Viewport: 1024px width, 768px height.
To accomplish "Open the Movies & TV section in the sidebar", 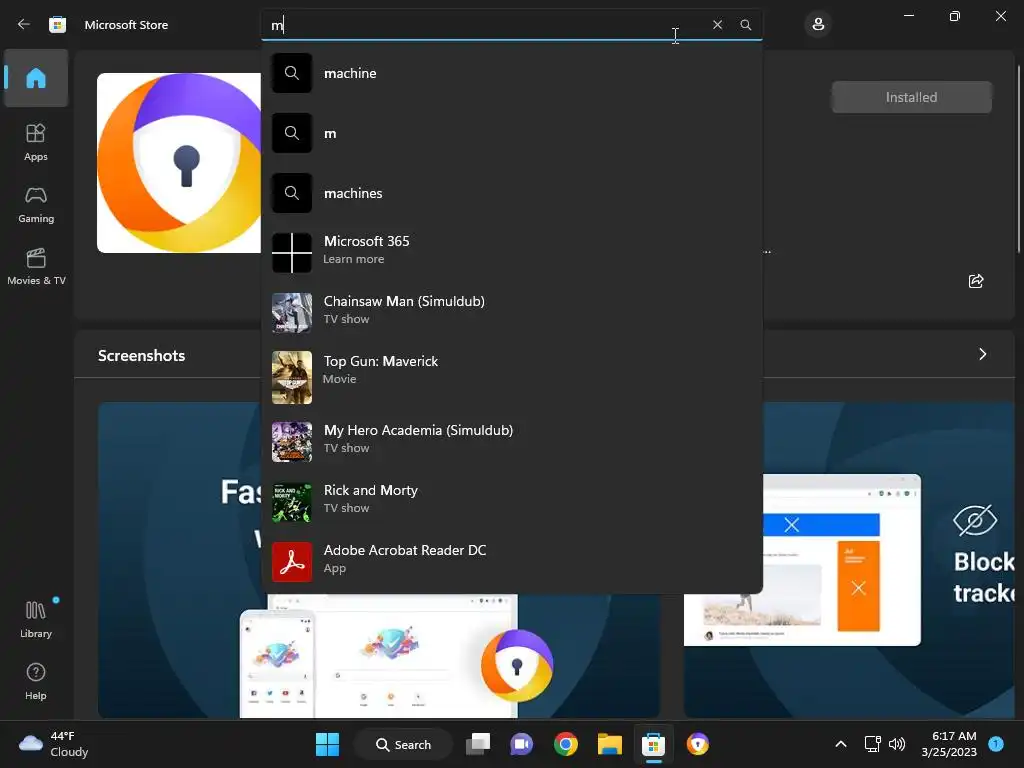I will (36, 266).
